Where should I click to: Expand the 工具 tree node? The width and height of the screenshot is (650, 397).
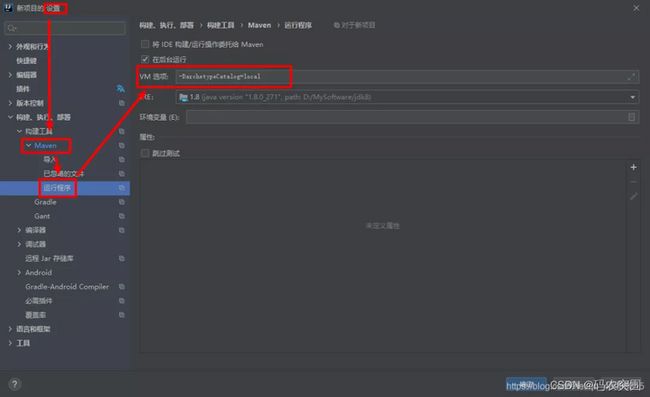[10, 343]
